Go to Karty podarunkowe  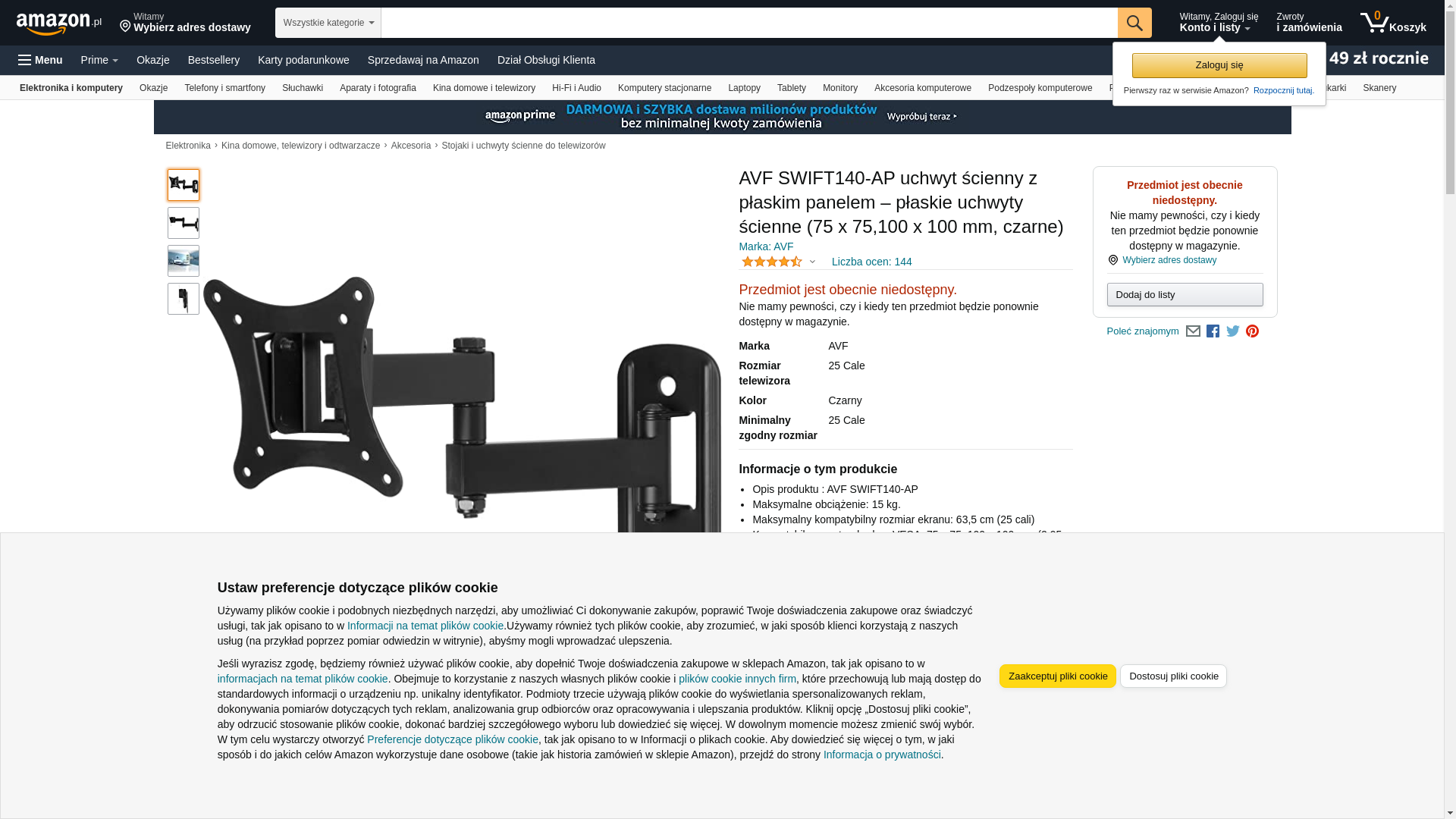point(303,60)
